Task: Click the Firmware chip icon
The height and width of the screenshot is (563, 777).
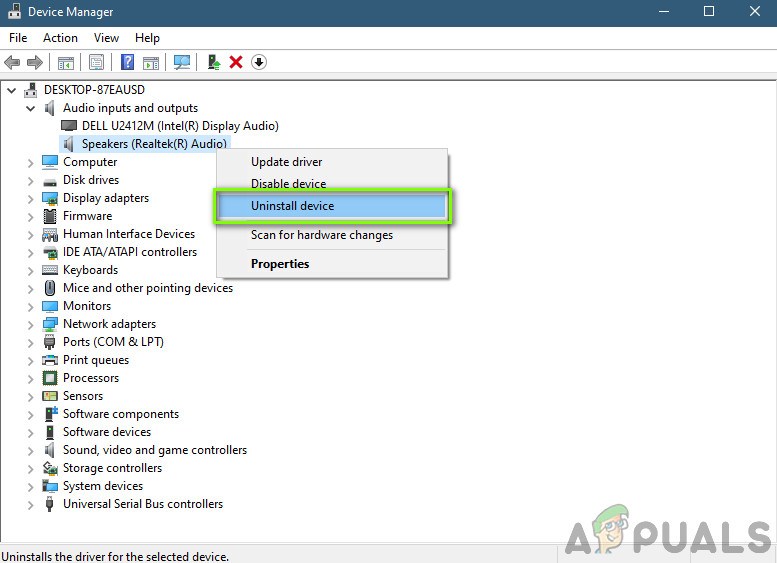Action: (x=50, y=216)
